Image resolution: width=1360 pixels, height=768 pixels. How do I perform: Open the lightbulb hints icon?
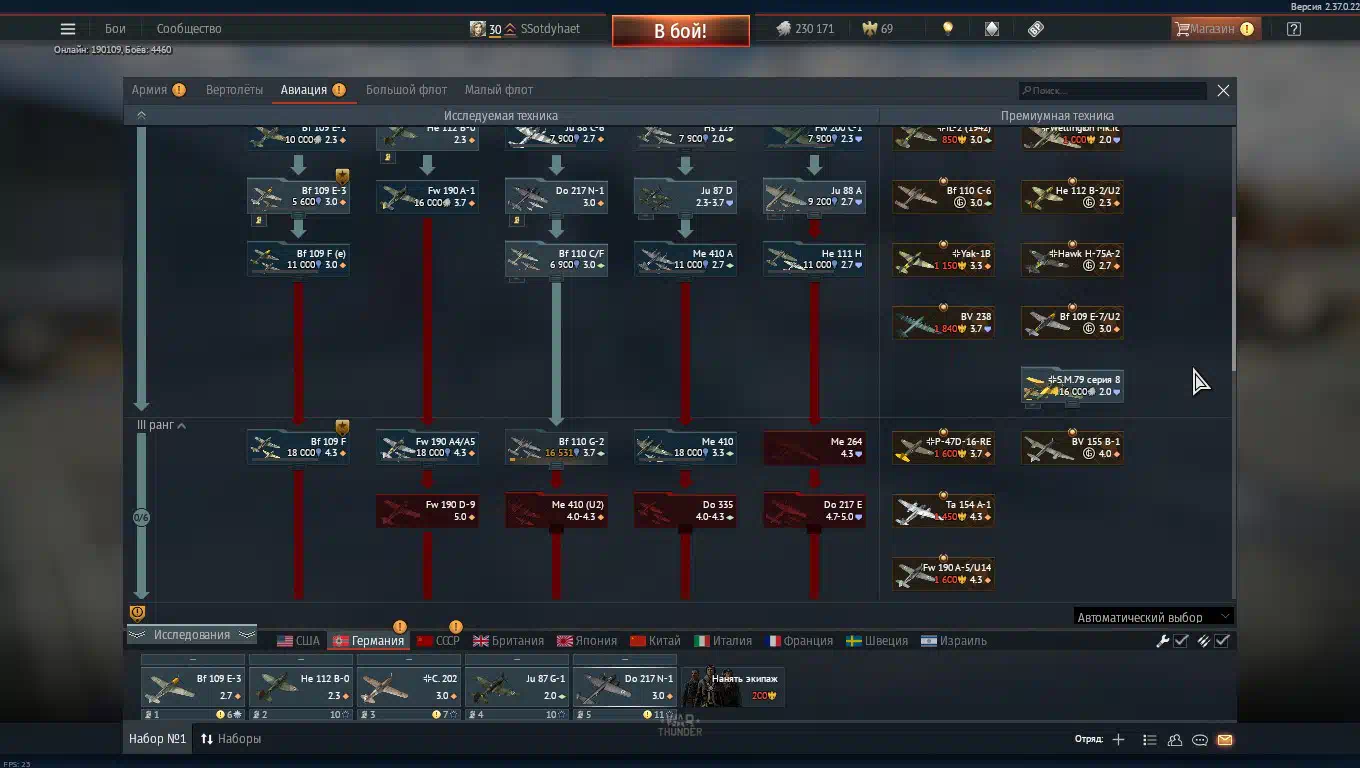(x=948, y=29)
